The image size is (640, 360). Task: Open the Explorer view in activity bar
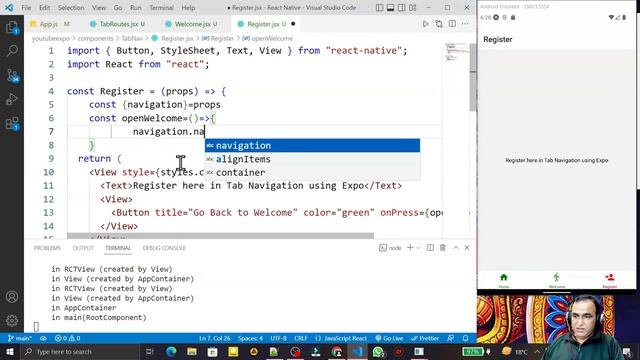(12, 28)
